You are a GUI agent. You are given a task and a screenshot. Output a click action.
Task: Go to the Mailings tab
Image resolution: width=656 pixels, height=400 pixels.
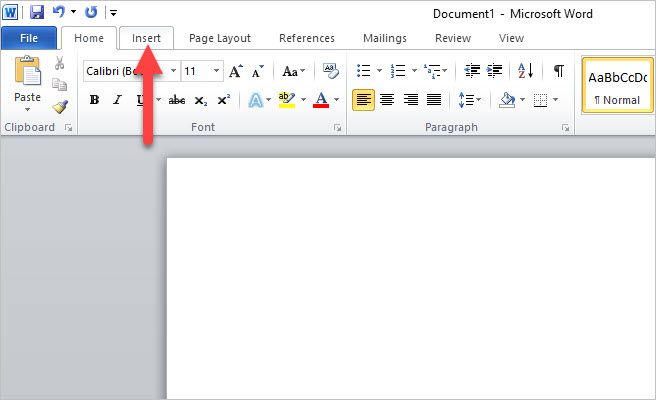(384, 38)
